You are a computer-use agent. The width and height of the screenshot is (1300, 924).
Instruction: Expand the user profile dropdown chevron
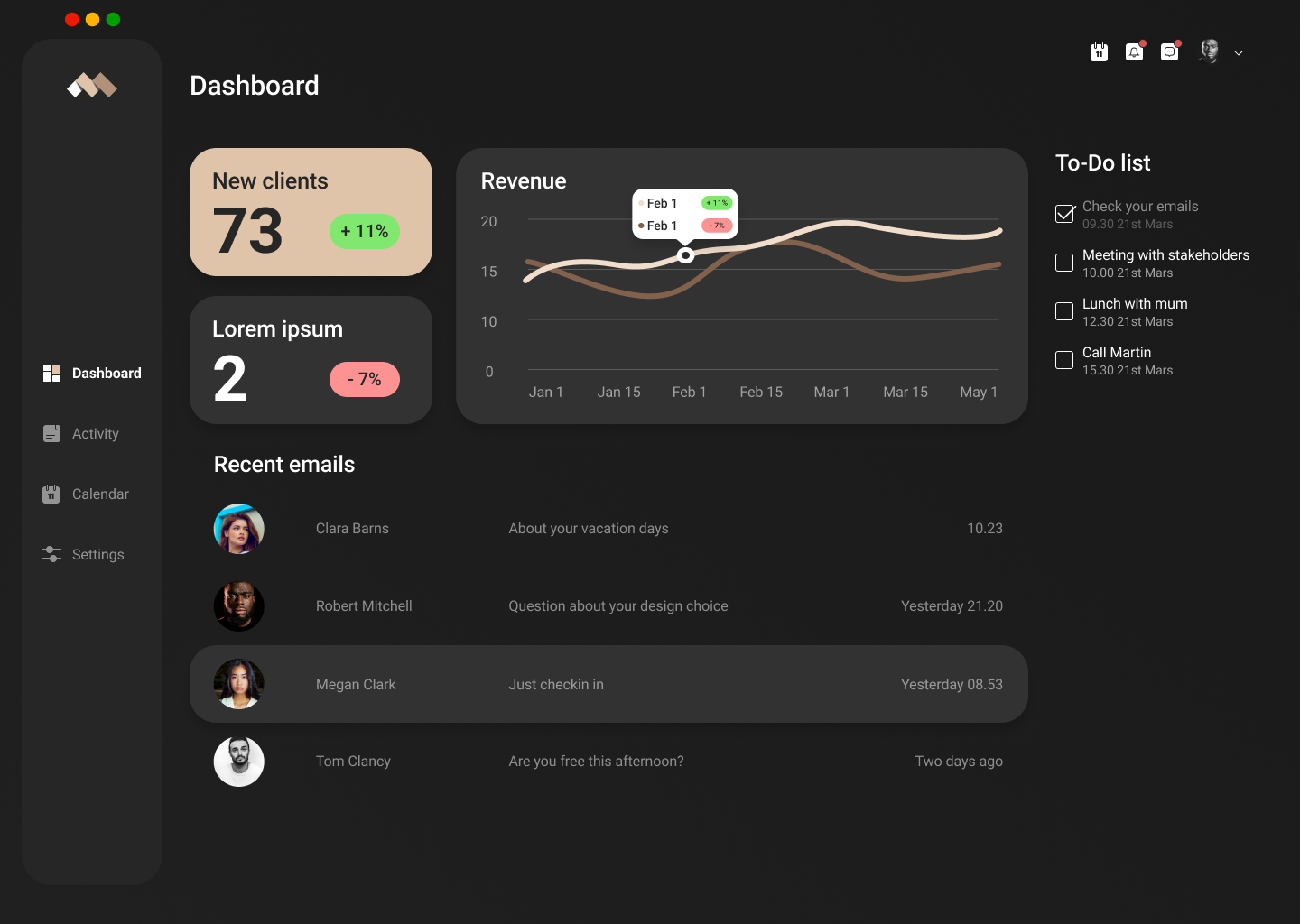(1239, 53)
